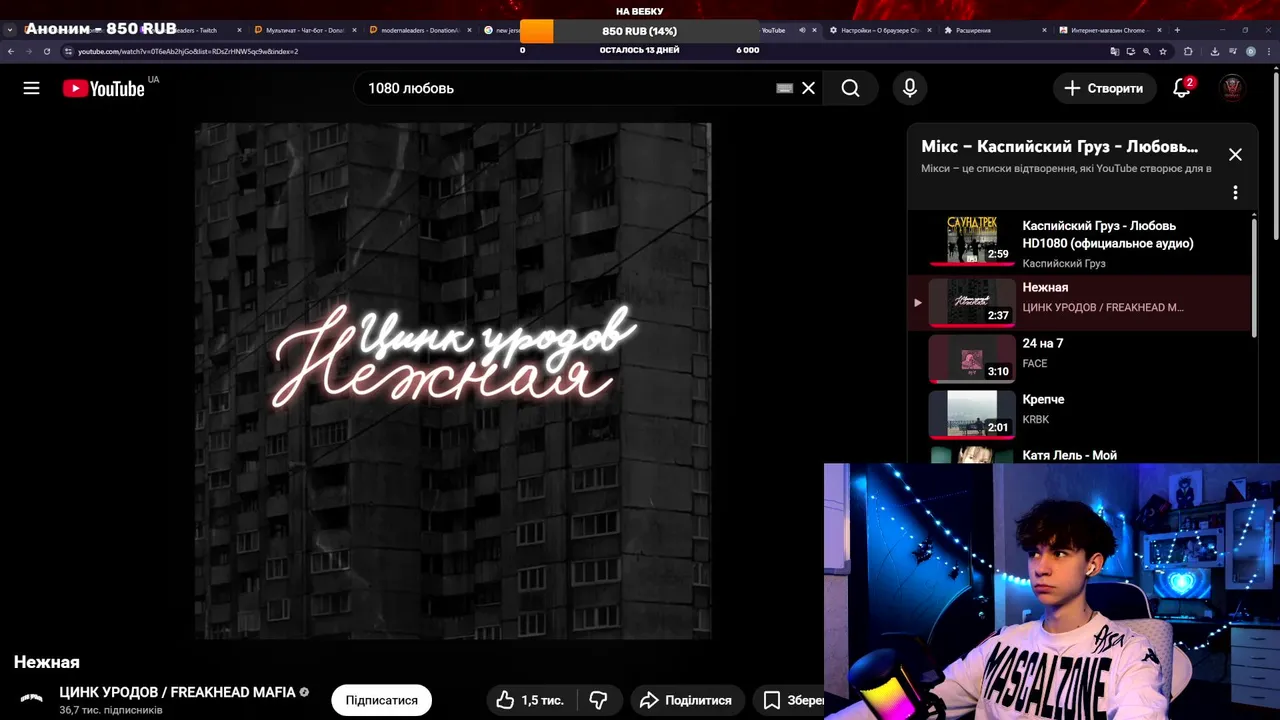This screenshot has height=720, width=1280.
Task: Switch to Настройки – О браузере Chrome tab
Action: click(880, 30)
